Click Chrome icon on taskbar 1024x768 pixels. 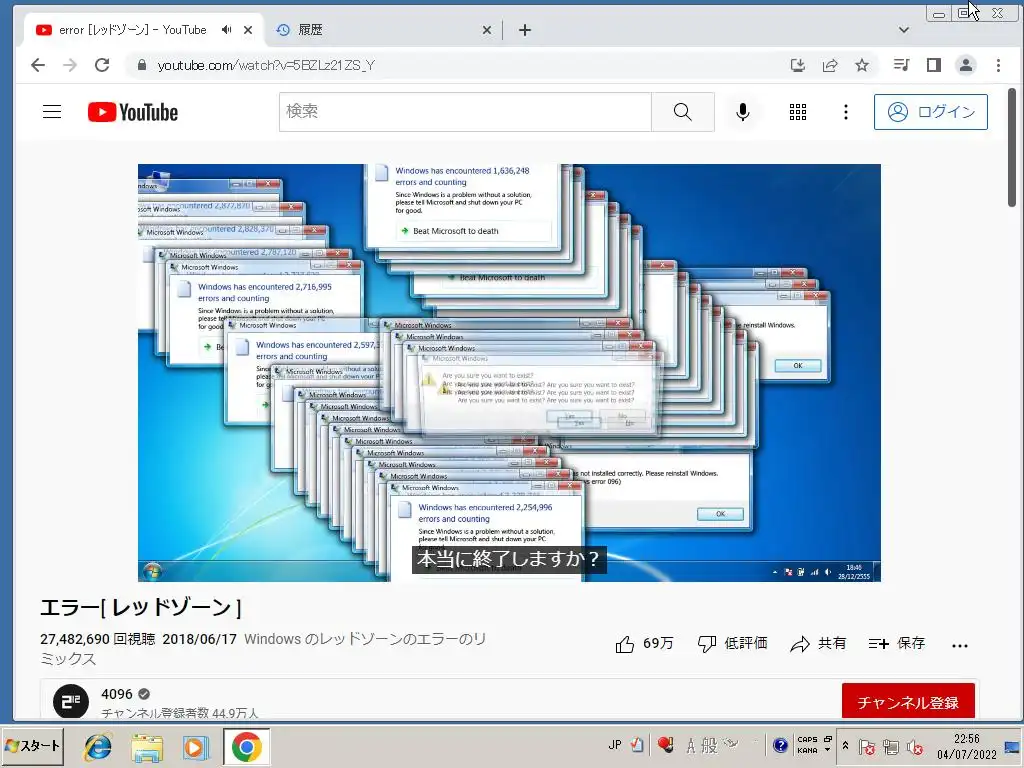(x=246, y=747)
